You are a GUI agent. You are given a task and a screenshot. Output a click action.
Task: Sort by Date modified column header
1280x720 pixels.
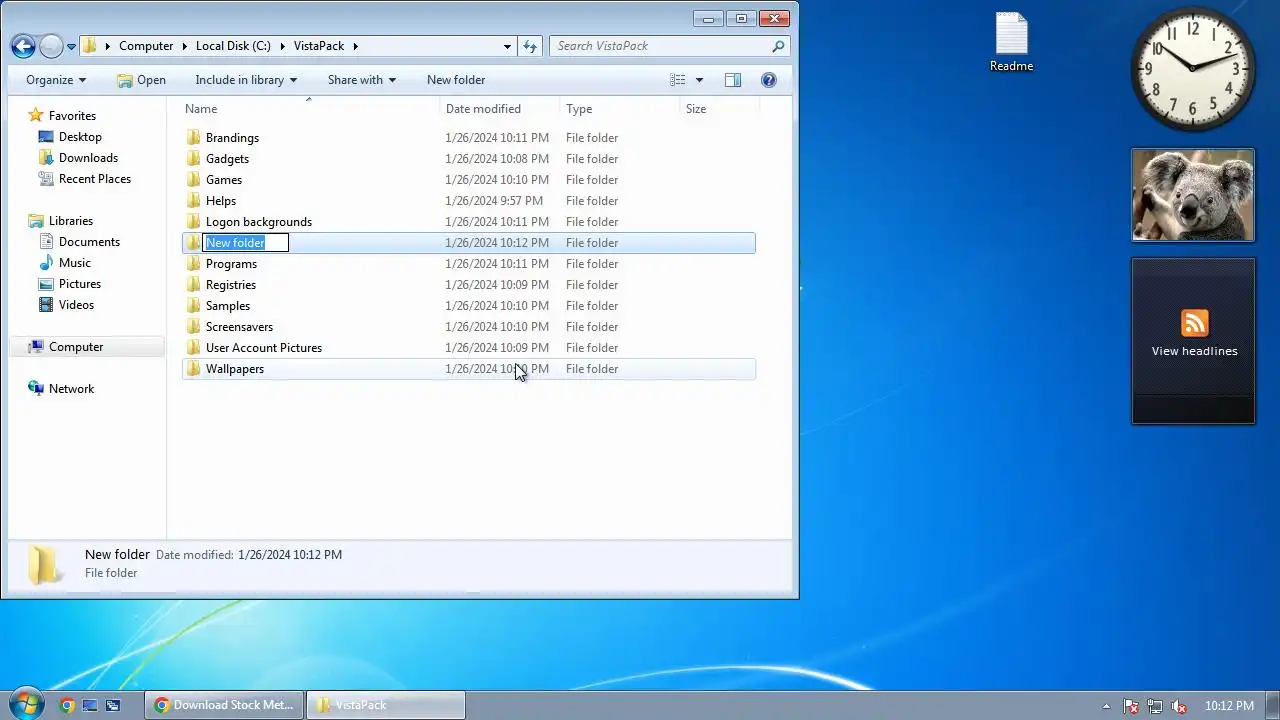click(x=499, y=109)
